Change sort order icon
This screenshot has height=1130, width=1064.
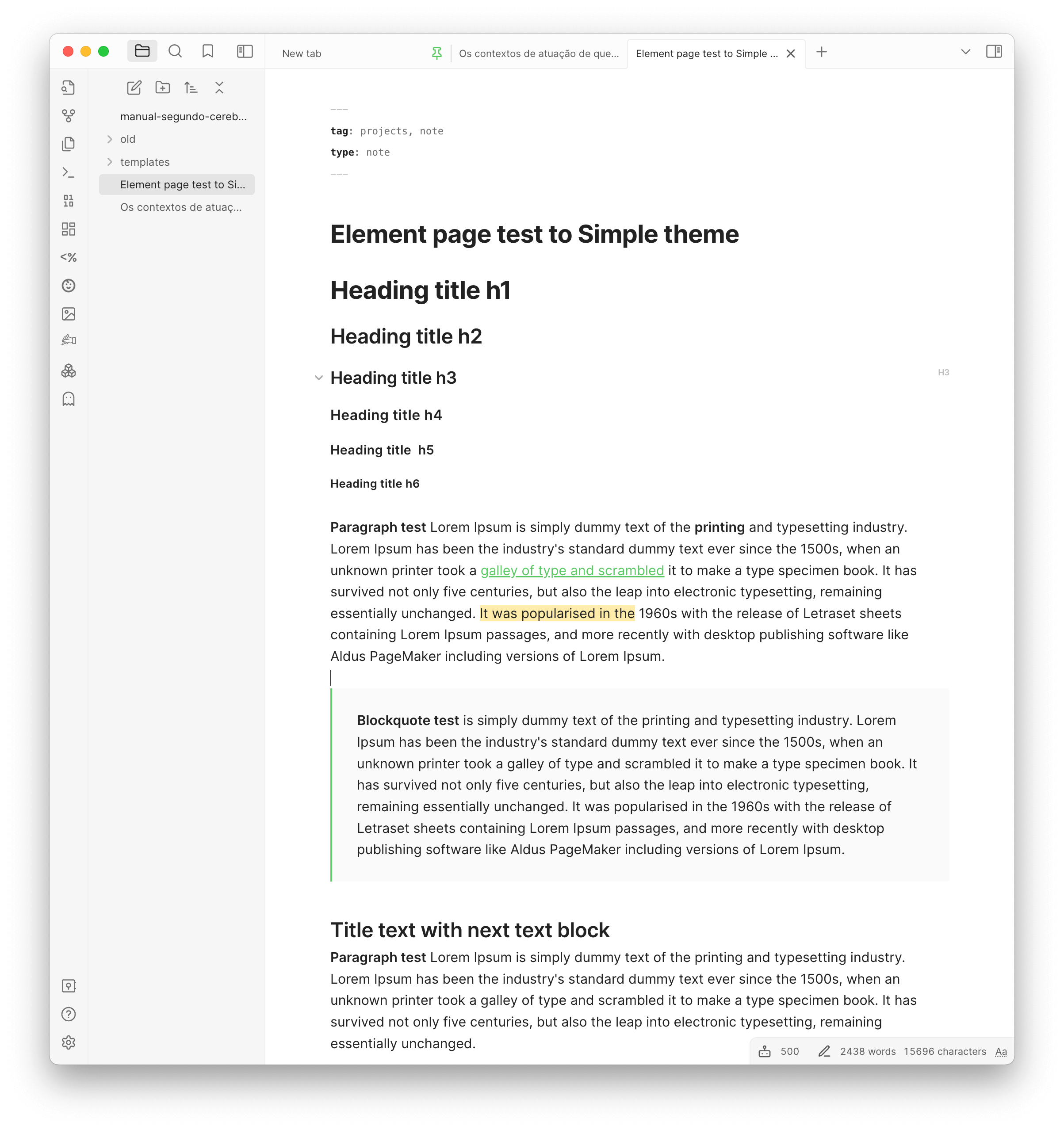(191, 88)
